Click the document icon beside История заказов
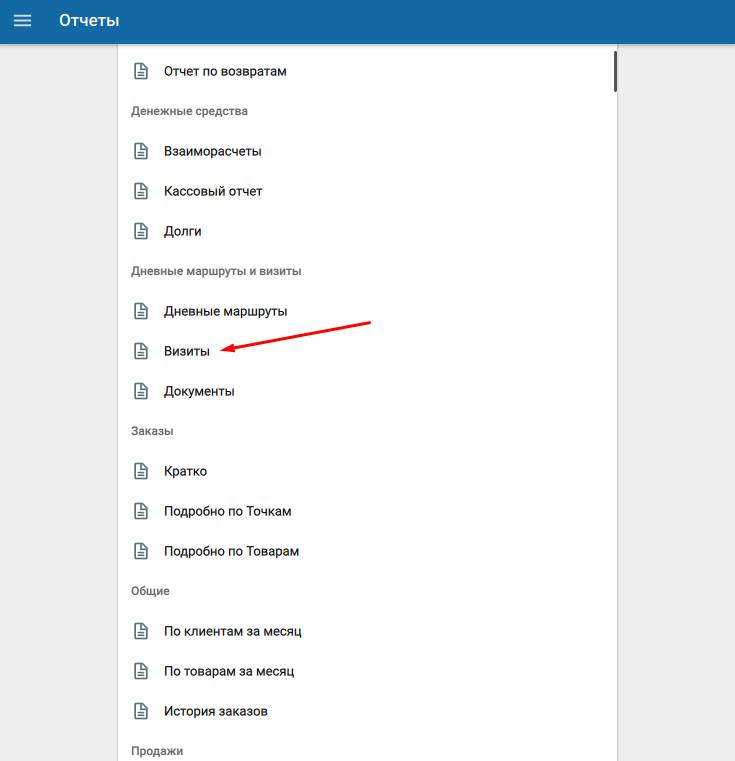 pyautogui.click(x=141, y=711)
